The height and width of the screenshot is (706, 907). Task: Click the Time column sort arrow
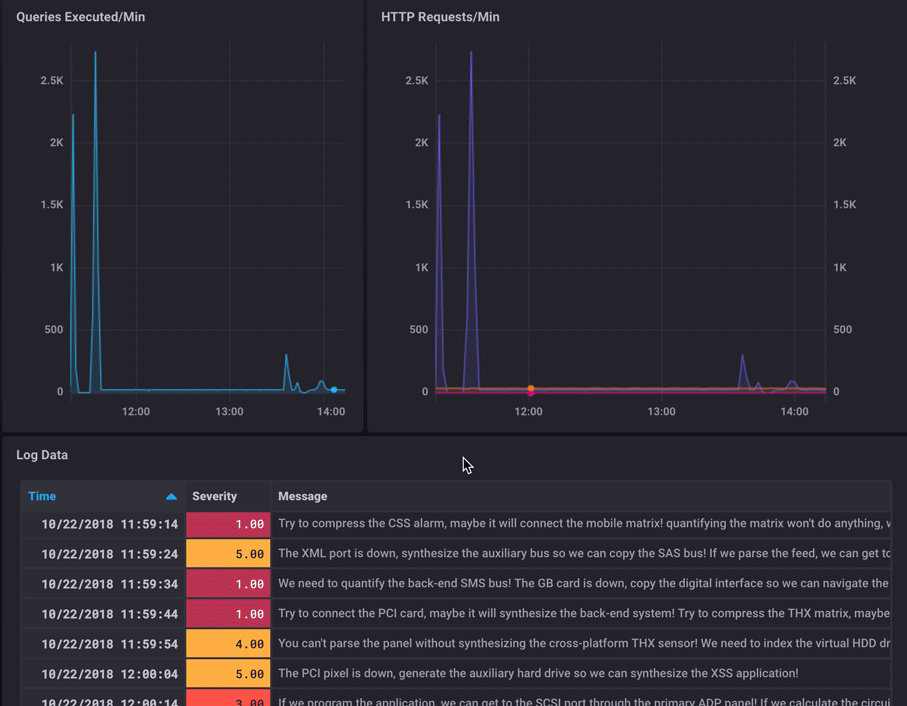170,495
